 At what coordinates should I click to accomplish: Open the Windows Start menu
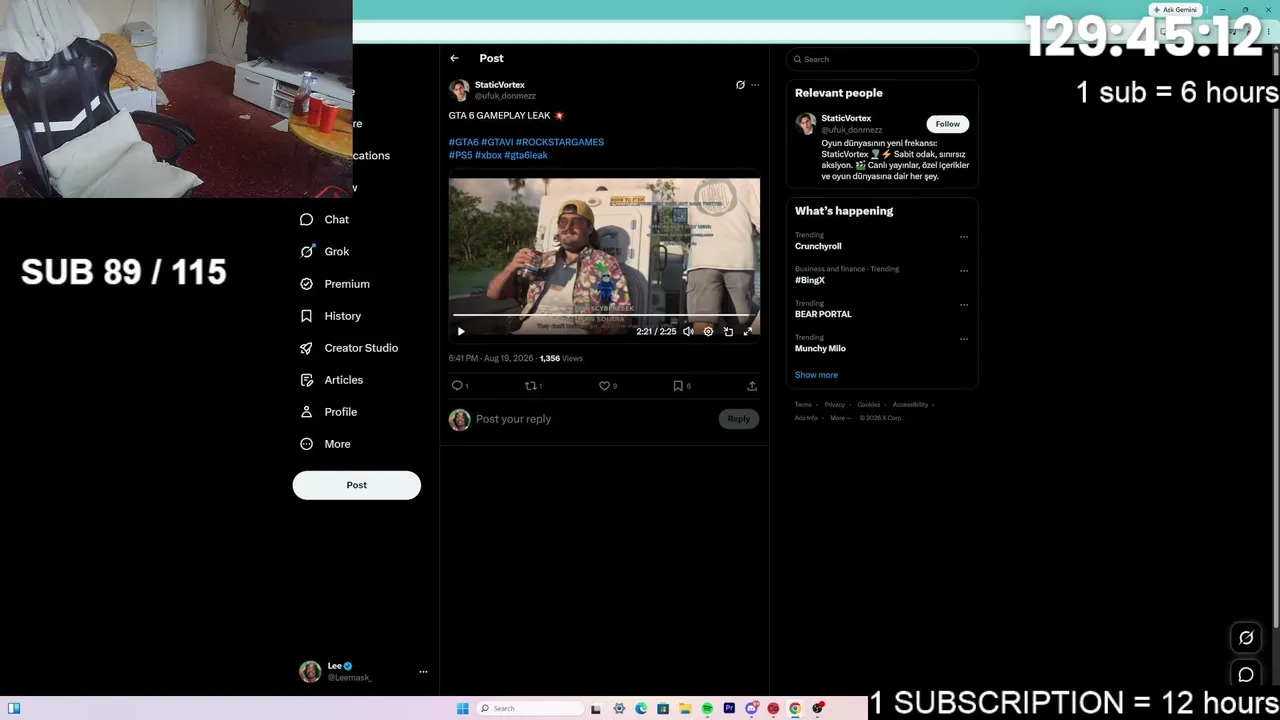click(x=462, y=709)
